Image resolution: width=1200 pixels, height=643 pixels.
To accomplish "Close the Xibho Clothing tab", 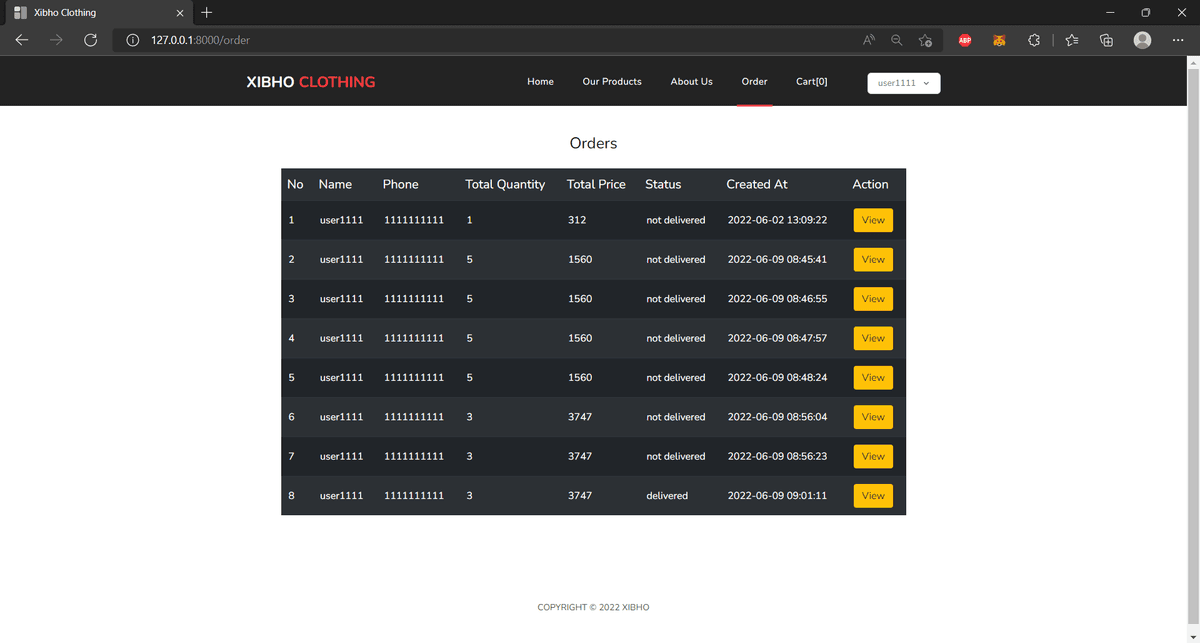I will [180, 13].
